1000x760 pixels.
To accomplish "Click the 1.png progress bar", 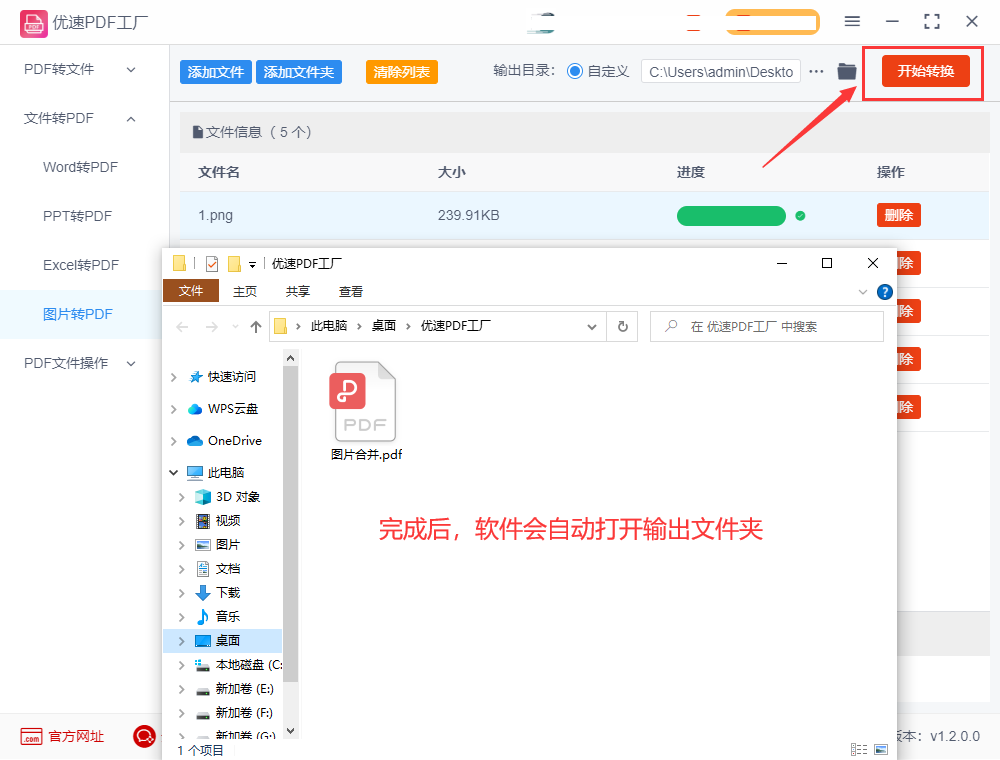I will click(731, 216).
